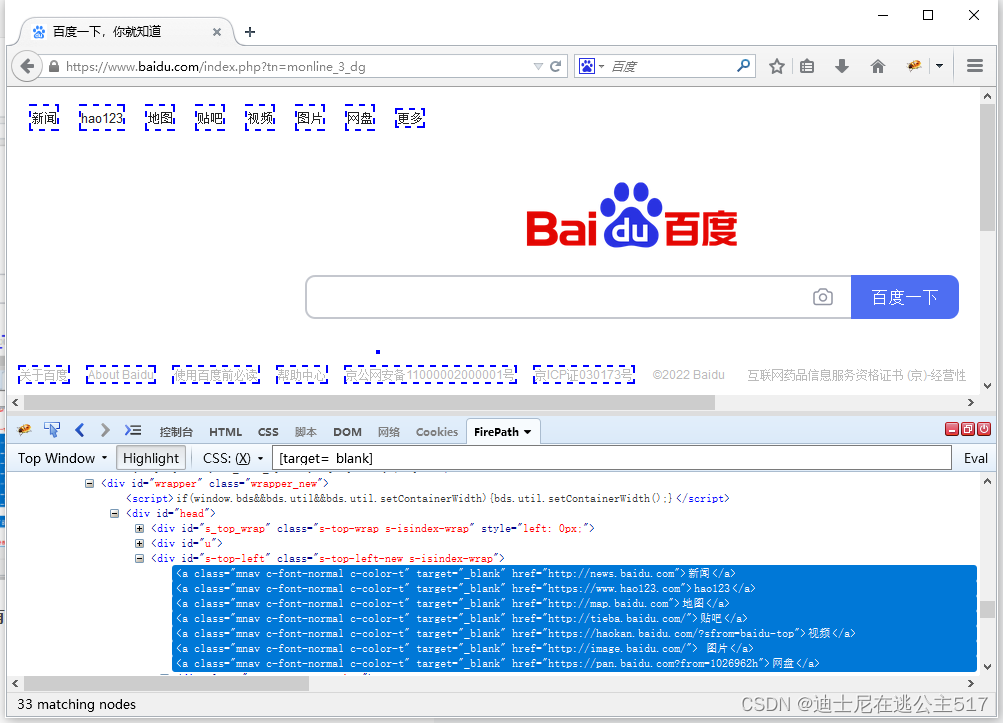Click the Firebug panel horizontal scrollbar
This screenshot has height=723, width=1003.
tap(166, 683)
